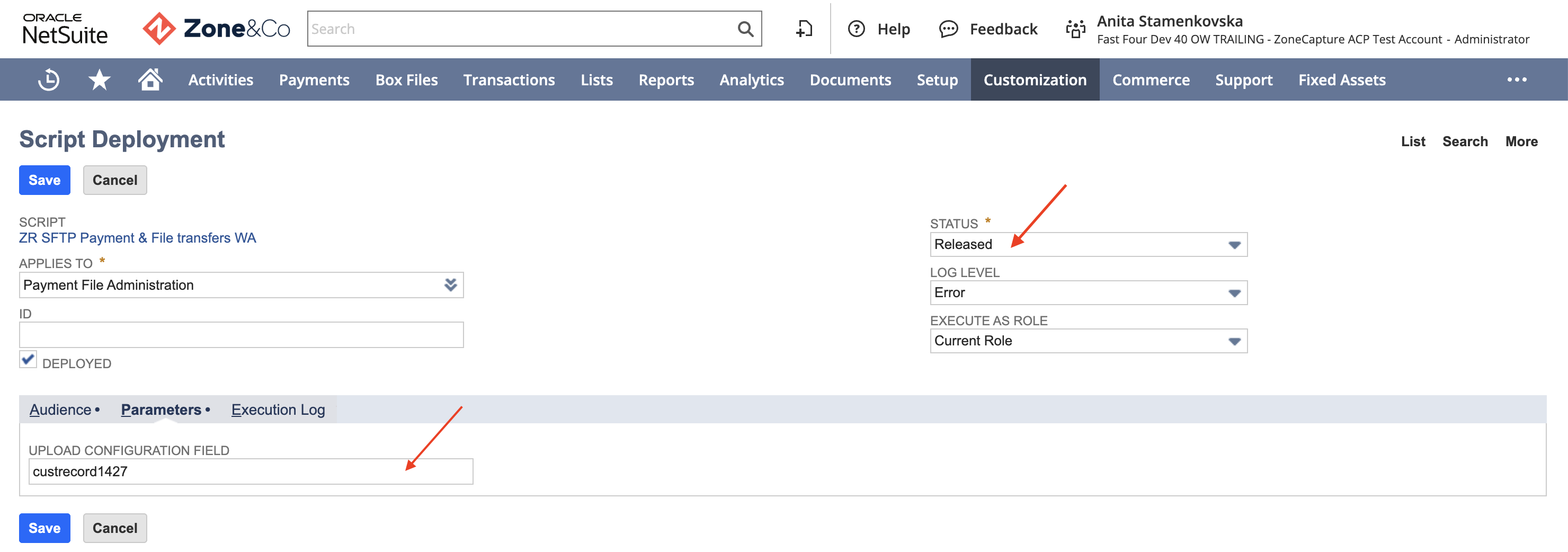
Task: Go to the Home icon
Action: click(150, 79)
